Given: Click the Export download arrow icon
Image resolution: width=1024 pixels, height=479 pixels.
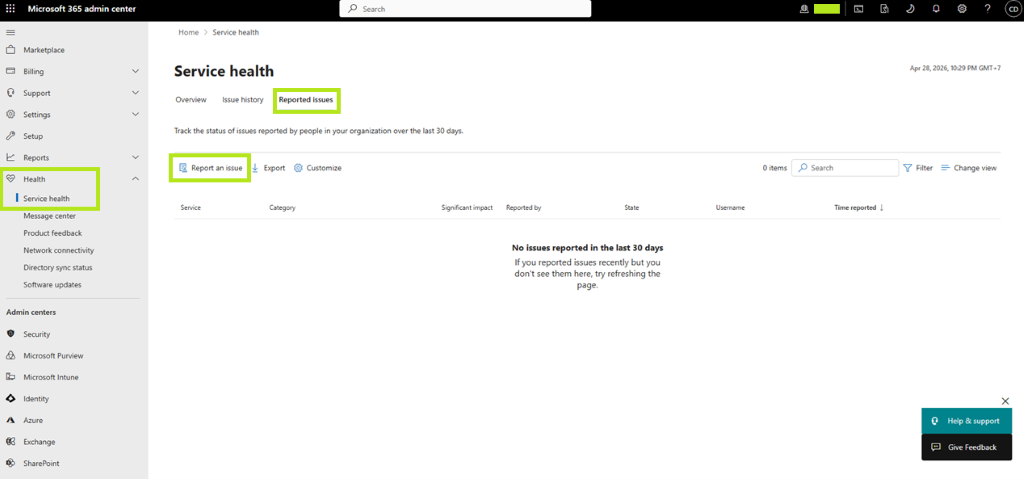Looking at the screenshot, I should click(255, 168).
